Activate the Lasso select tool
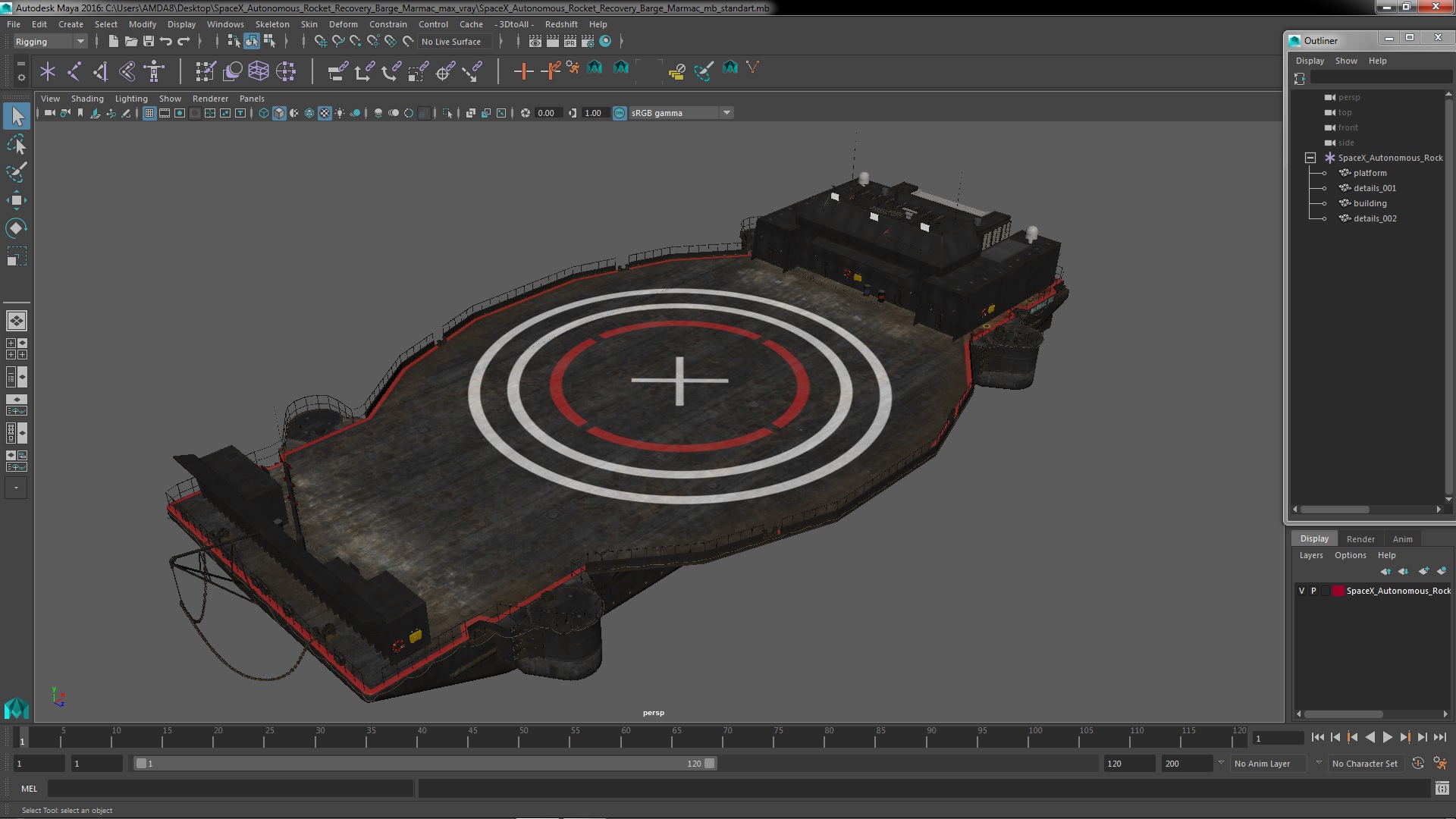Screen dimensions: 1456x819 point(17,144)
